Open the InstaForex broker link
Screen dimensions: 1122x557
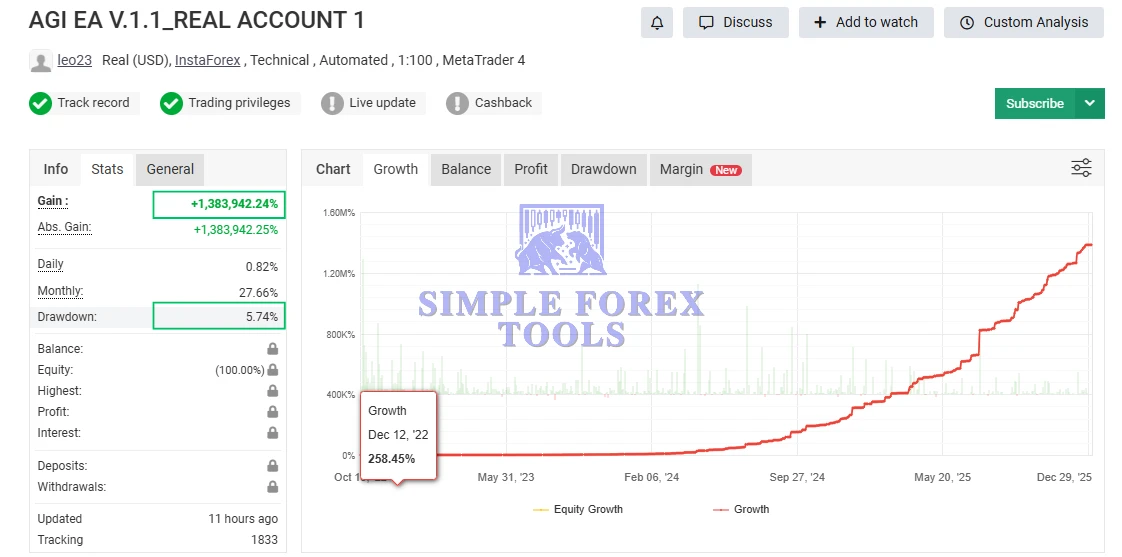207,60
